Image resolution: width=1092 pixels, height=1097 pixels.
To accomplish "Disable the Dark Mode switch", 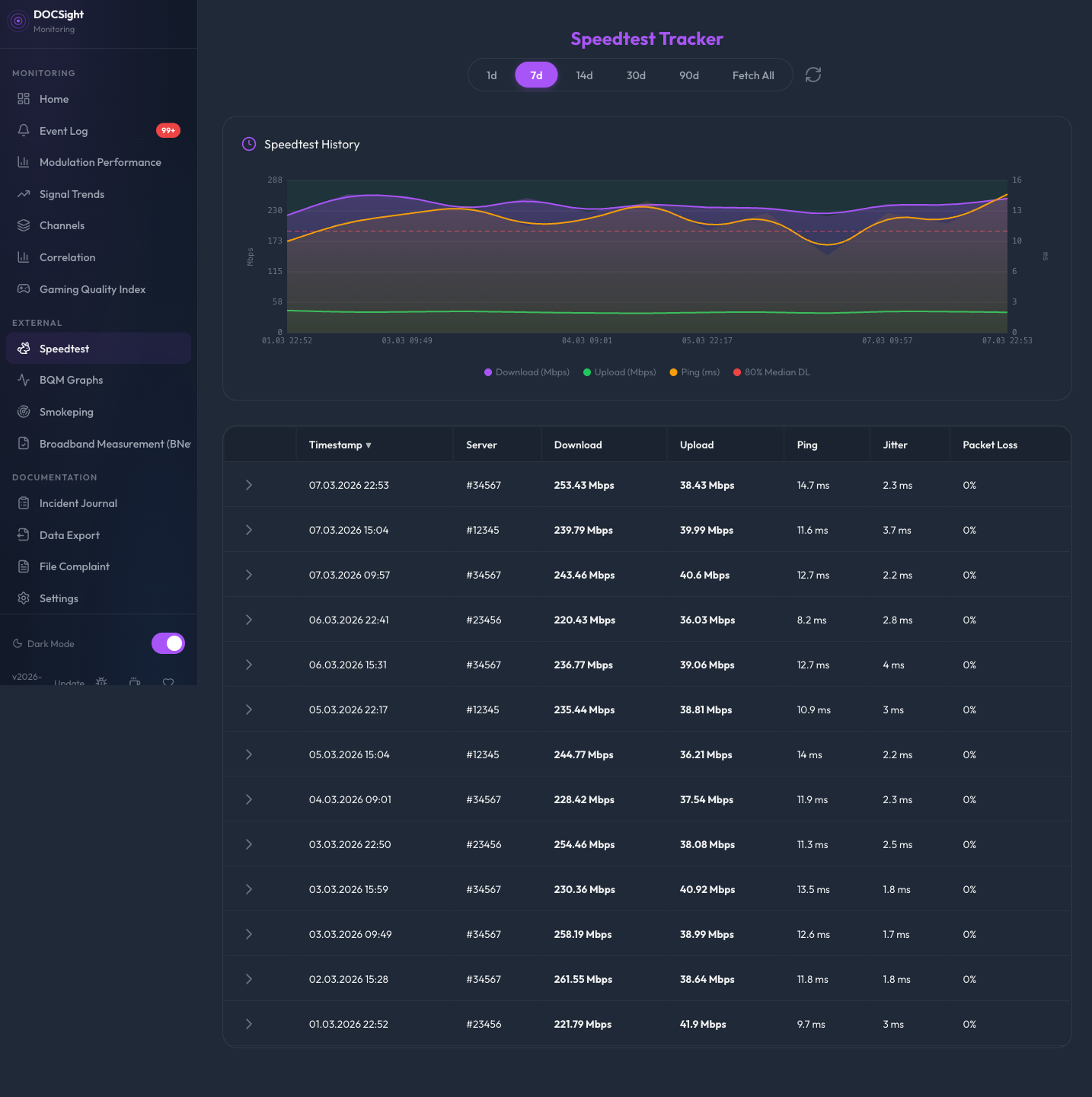I will coord(168,643).
